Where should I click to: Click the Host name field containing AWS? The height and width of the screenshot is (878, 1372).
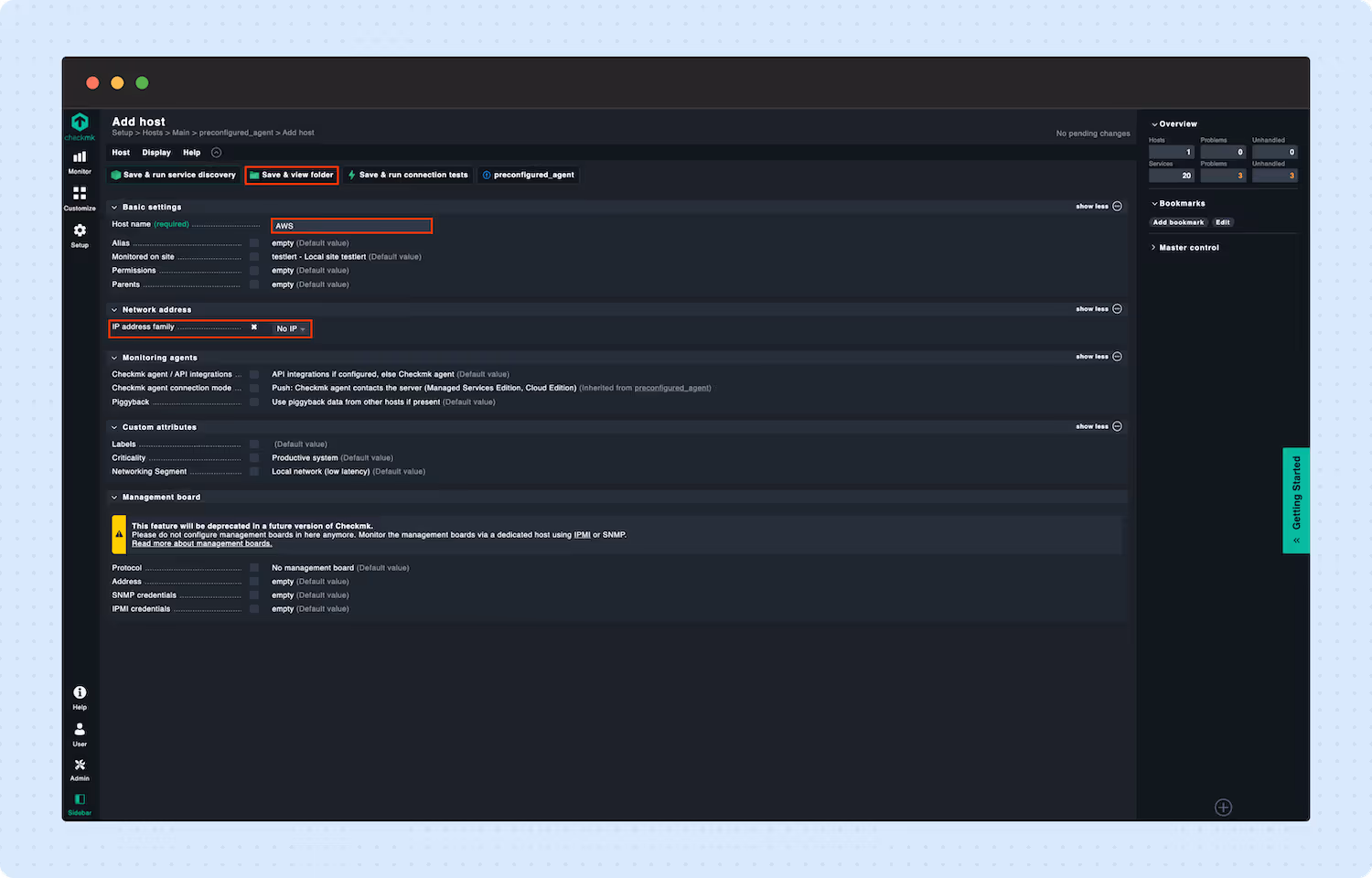click(x=351, y=225)
